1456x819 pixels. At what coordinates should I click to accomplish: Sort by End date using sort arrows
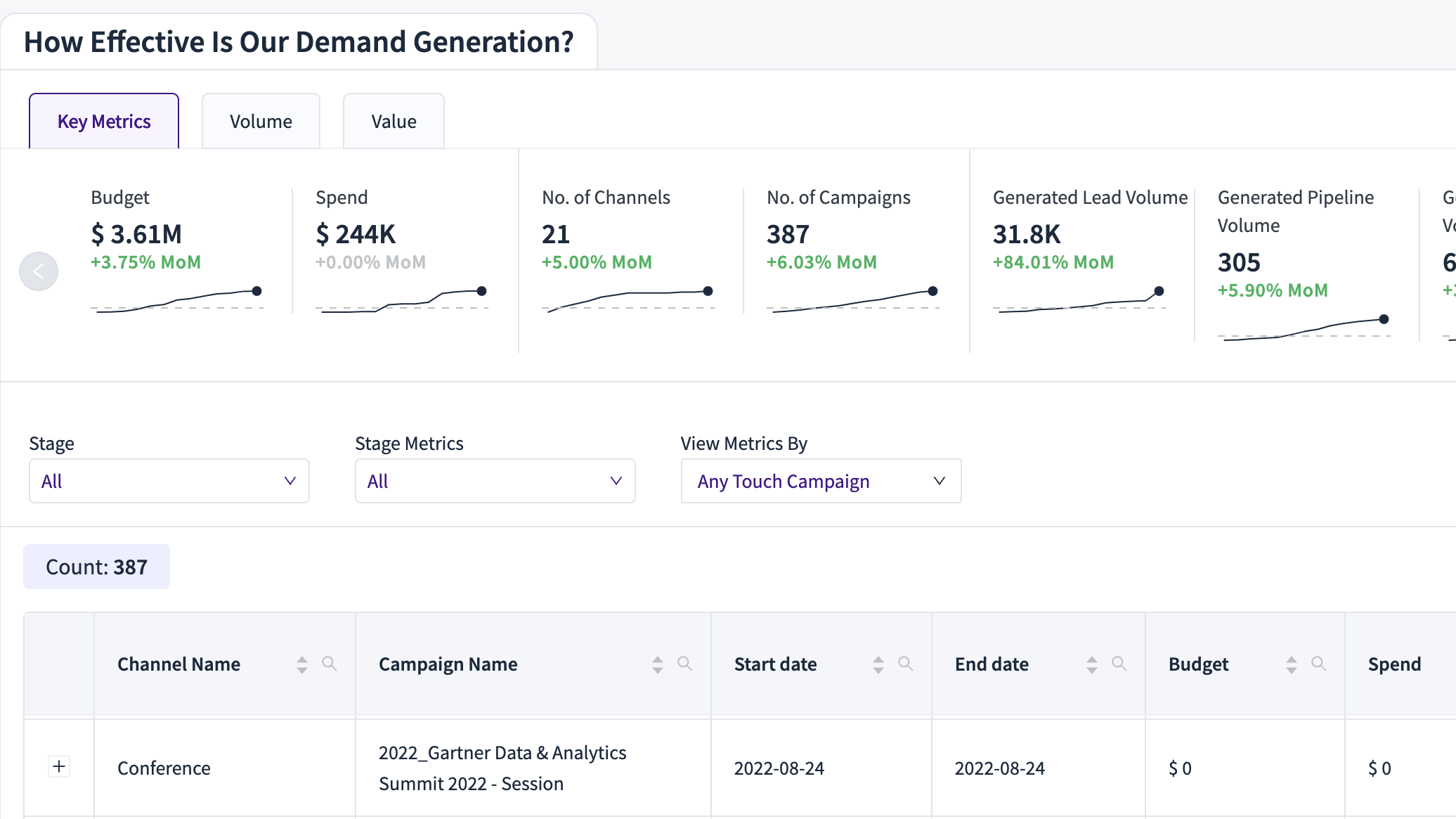1092,664
